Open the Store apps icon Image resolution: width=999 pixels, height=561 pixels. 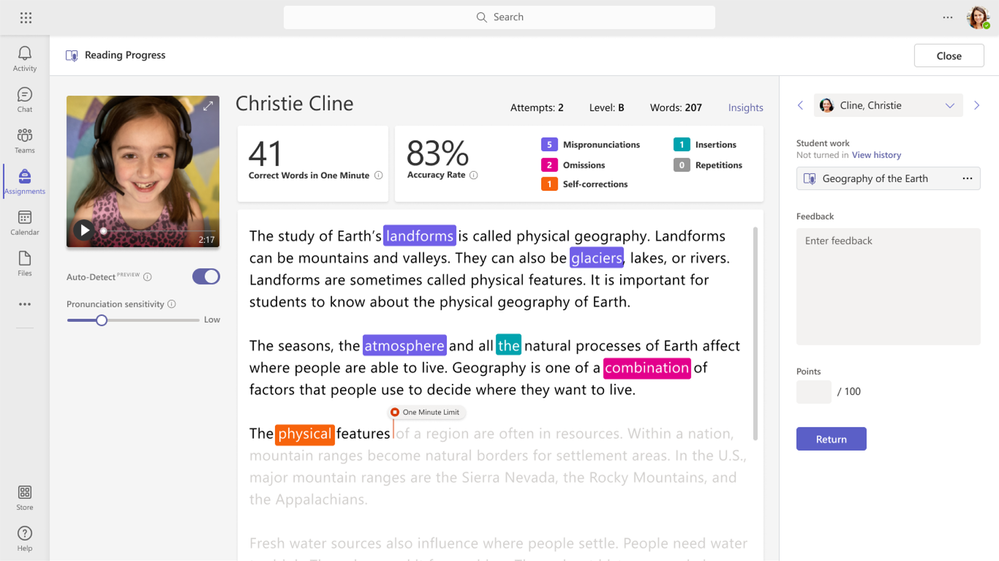(x=25, y=492)
